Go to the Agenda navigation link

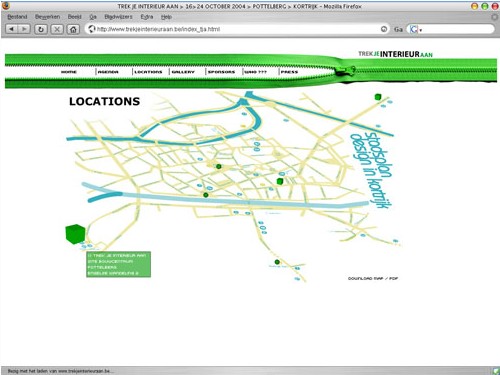coord(108,72)
